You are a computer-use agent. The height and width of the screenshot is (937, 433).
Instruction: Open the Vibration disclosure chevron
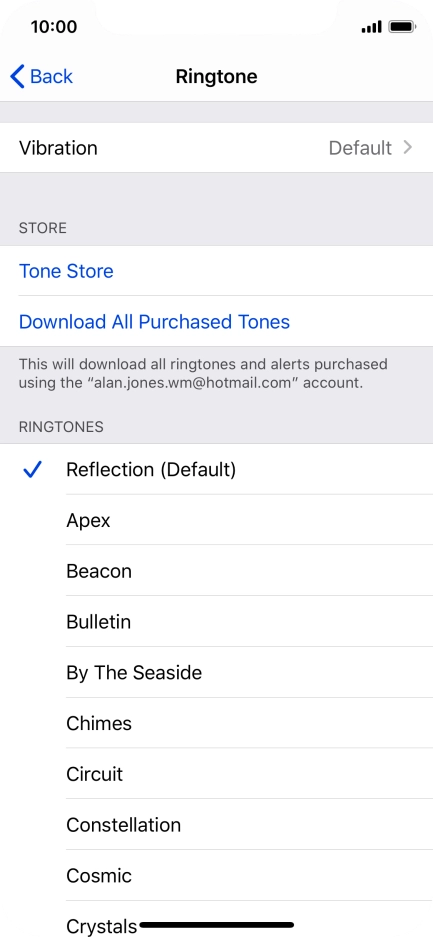tap(408, 147)
